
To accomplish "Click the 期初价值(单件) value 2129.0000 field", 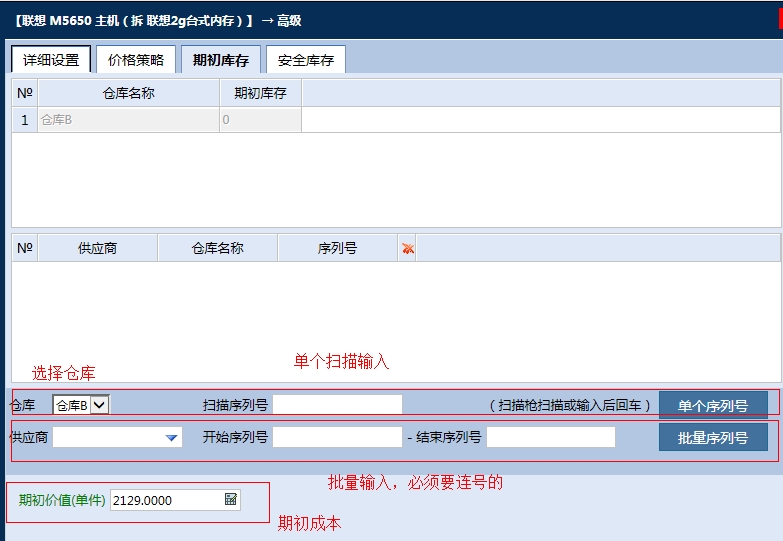I will (x=175, y=500).
